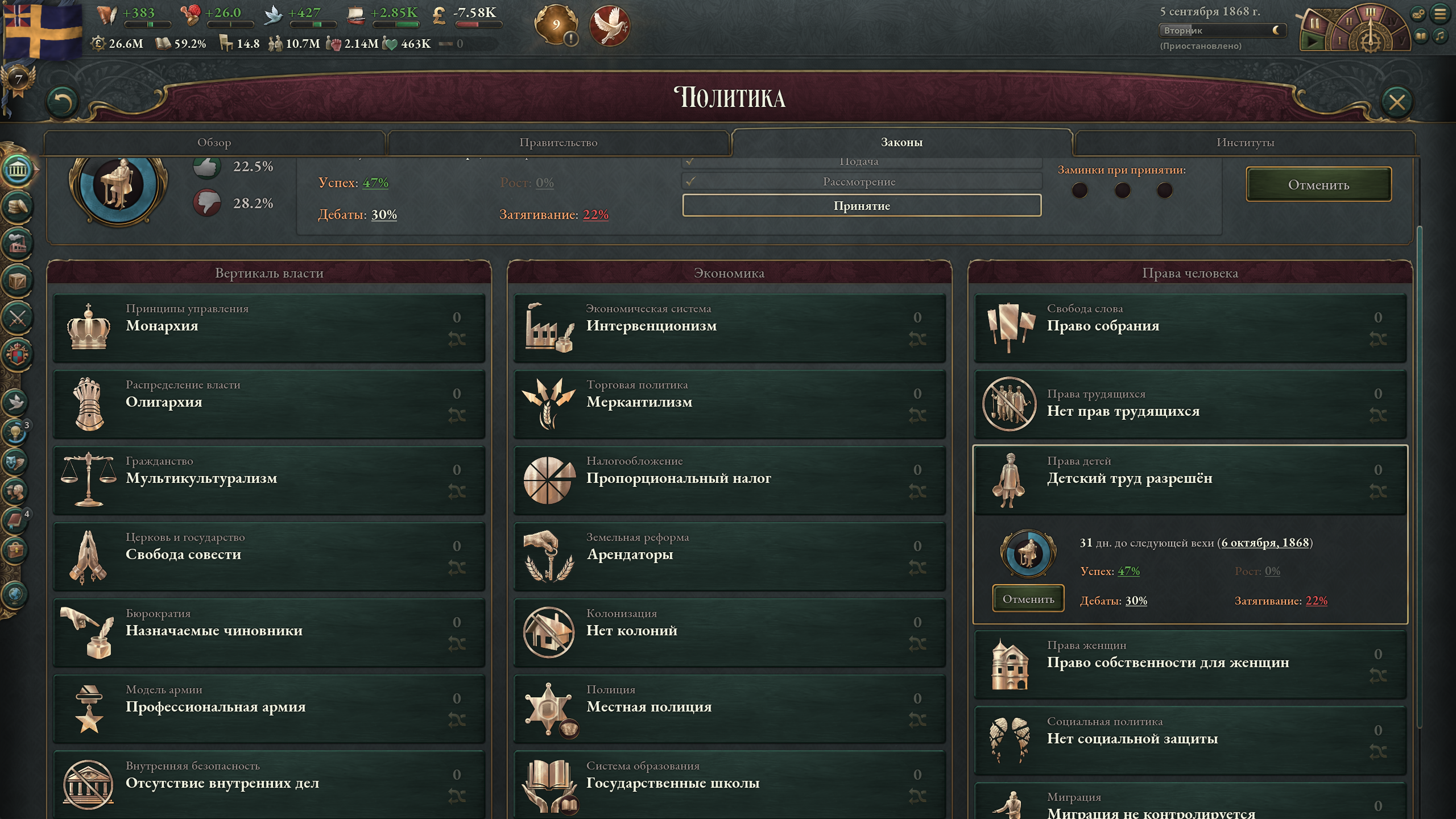Set game speed to level III
Viewport: 1456px width, 819px height.
[1371, 13]
